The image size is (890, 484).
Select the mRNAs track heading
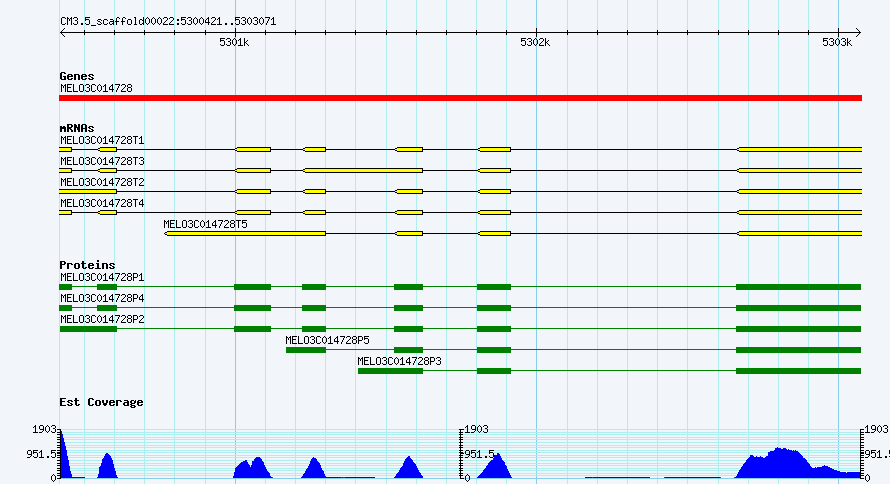[x=77, y=128]
